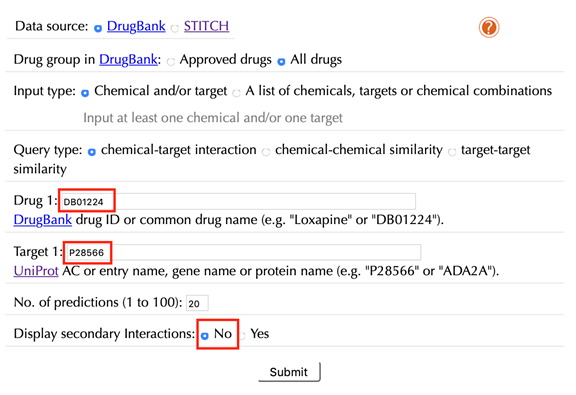Viewport: 576px width, 395px height.
Task: Select DrugBank as data source
Action: pyautogui.click(x=98, y=28)
